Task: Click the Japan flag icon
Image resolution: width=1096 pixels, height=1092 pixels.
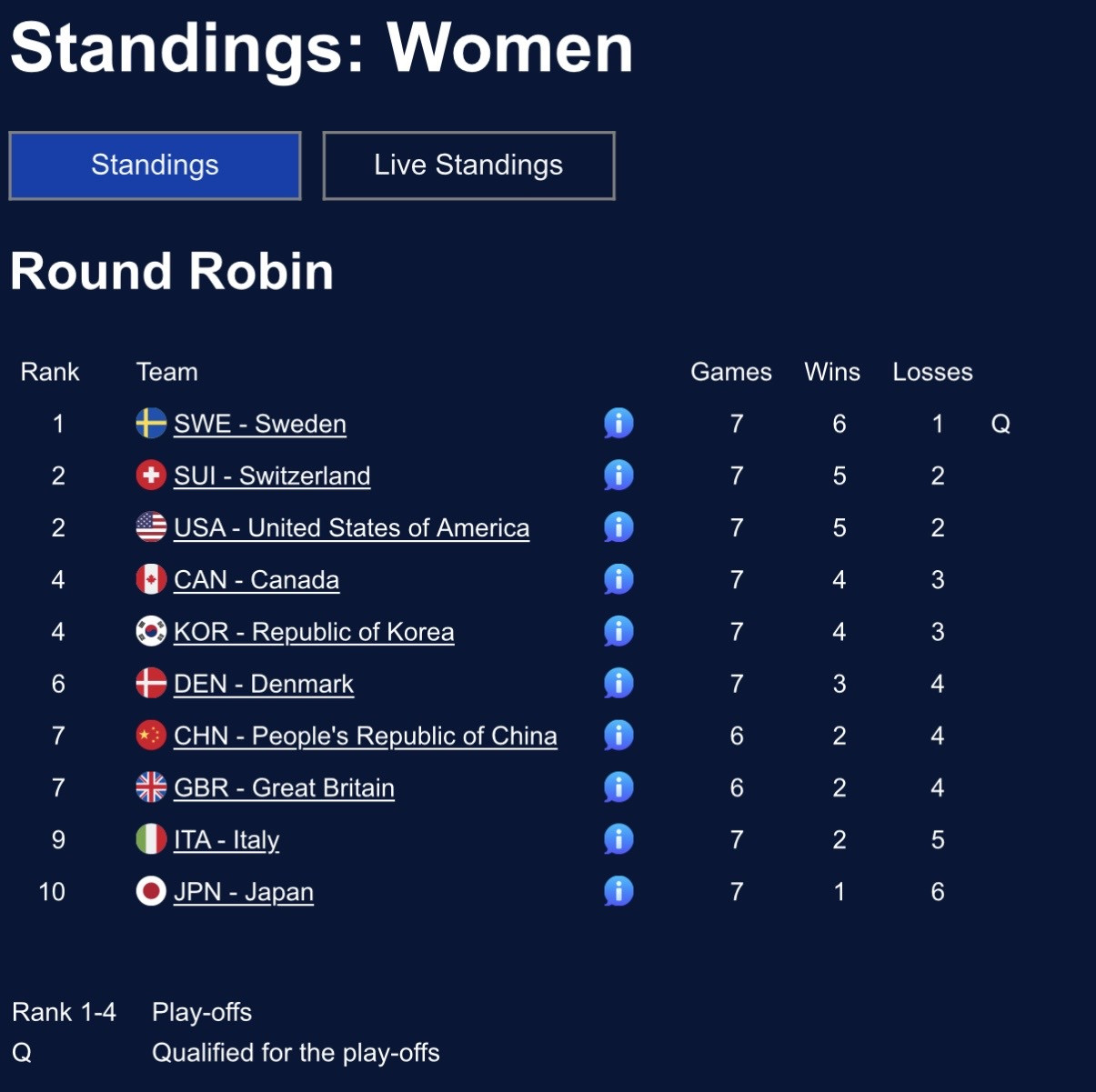Action: tap(151, 891)
